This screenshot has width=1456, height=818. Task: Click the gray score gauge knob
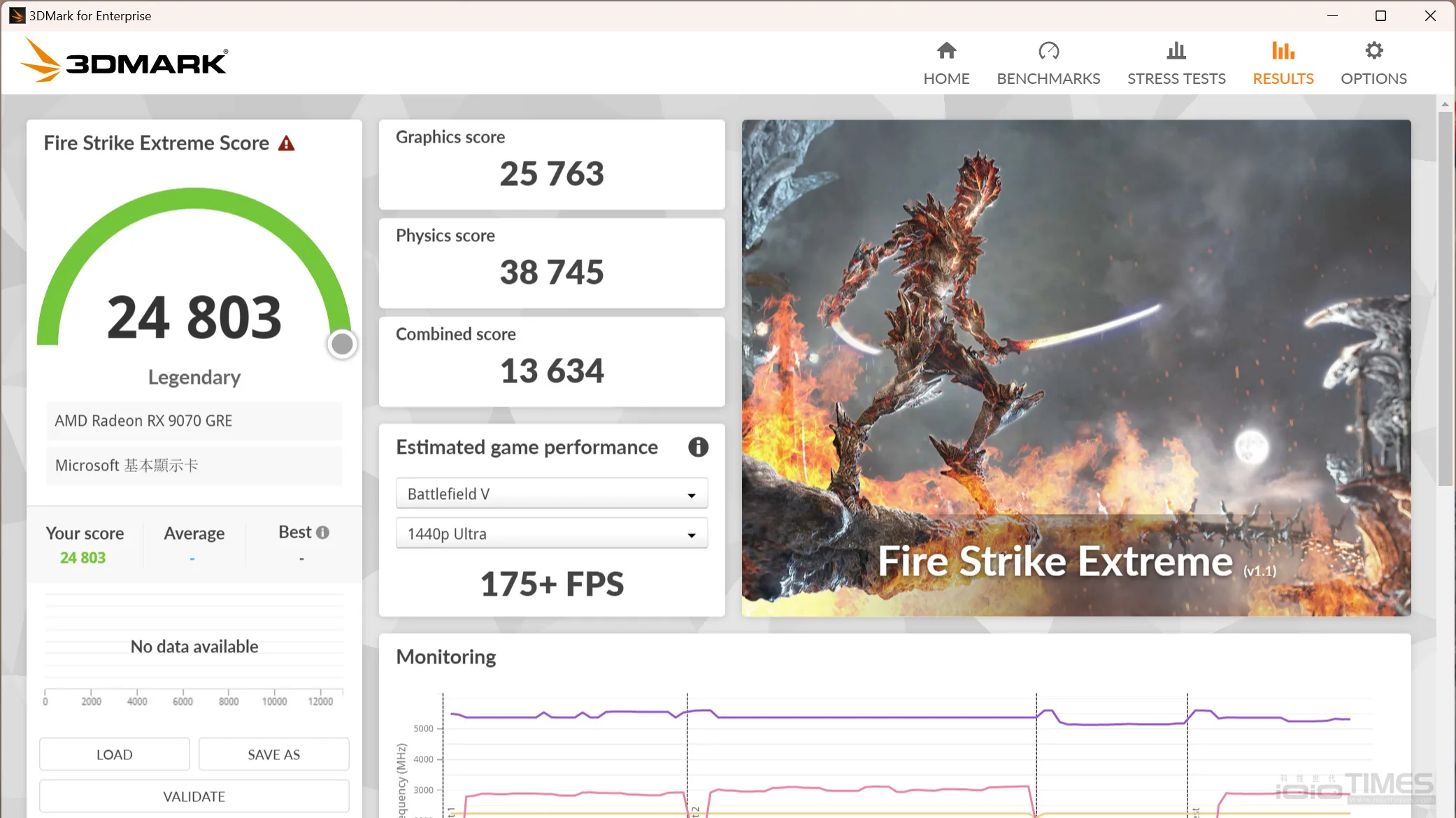tap(342, 344)
